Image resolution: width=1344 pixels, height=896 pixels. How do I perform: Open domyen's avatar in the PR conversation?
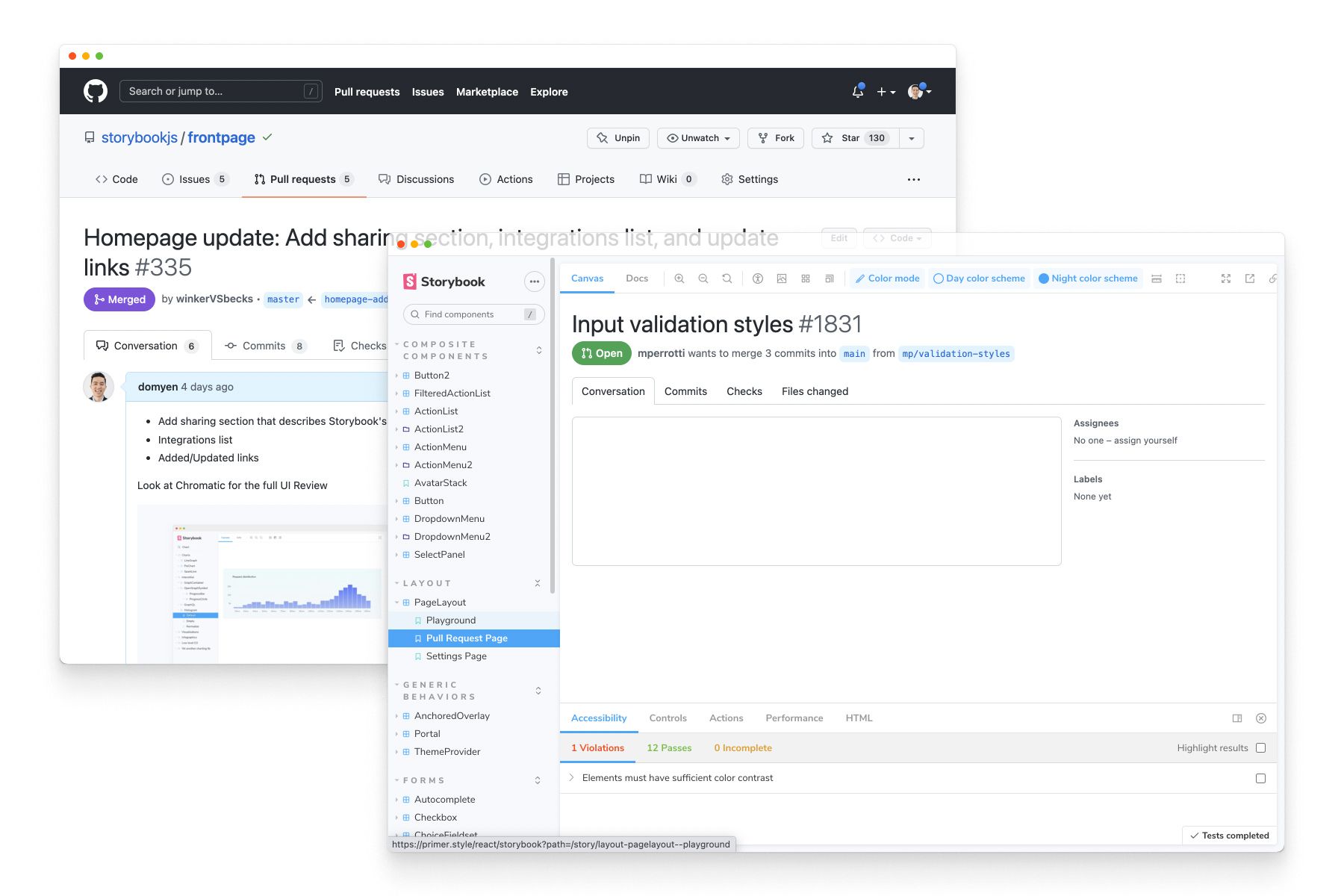pos(99,387)
